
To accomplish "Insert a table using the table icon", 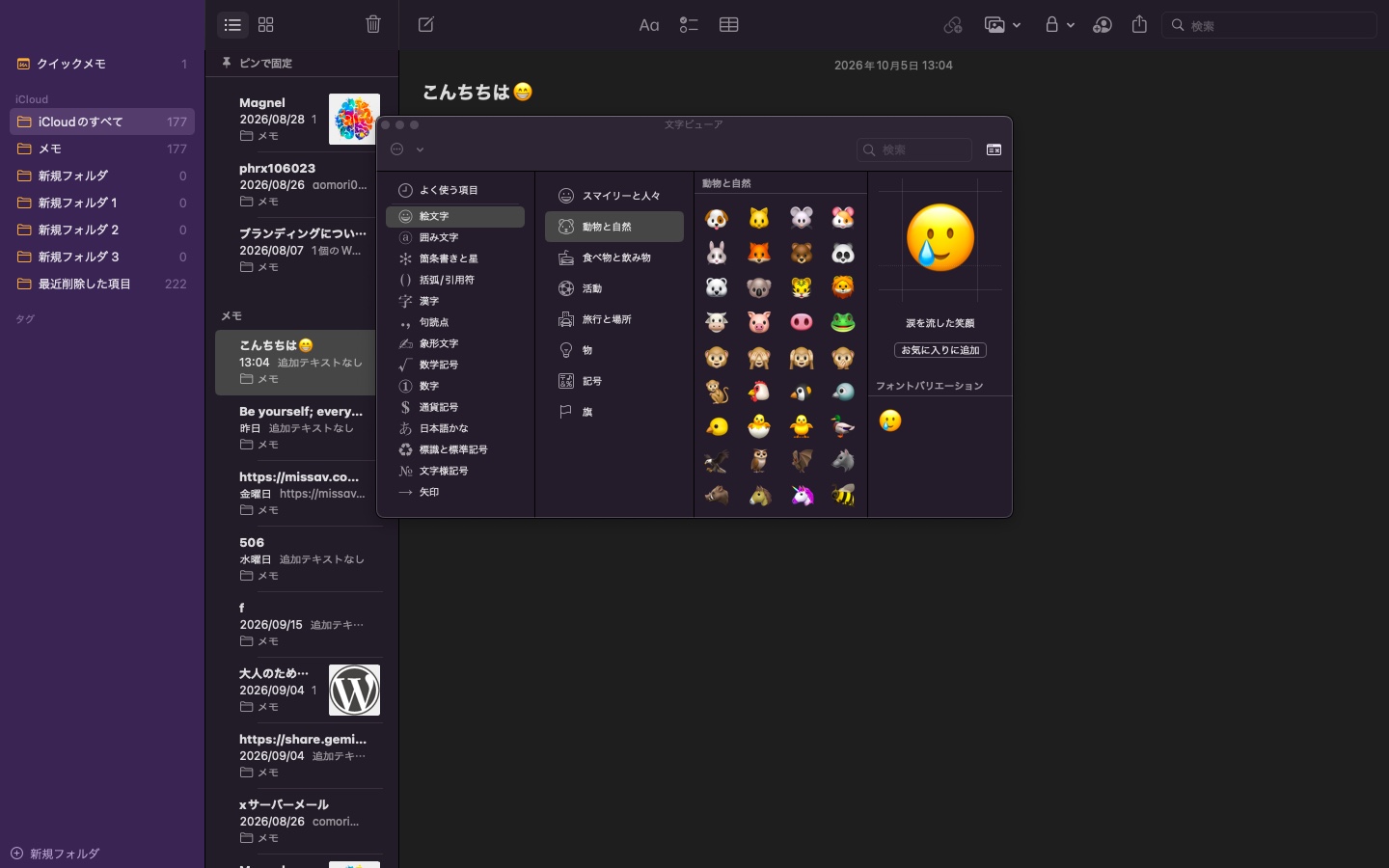I will click(729, 25).
